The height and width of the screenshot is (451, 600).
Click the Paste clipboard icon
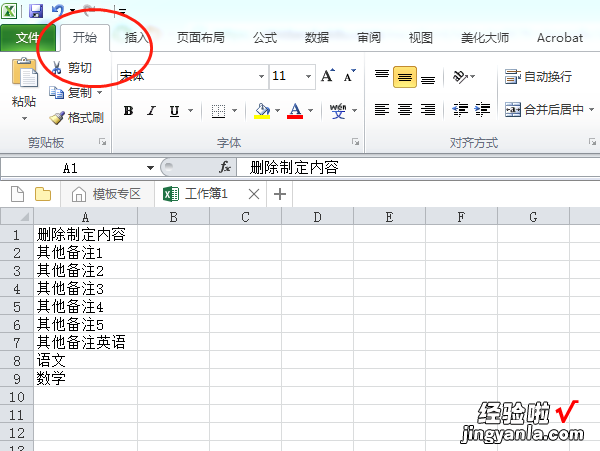[x=25, y=73]
